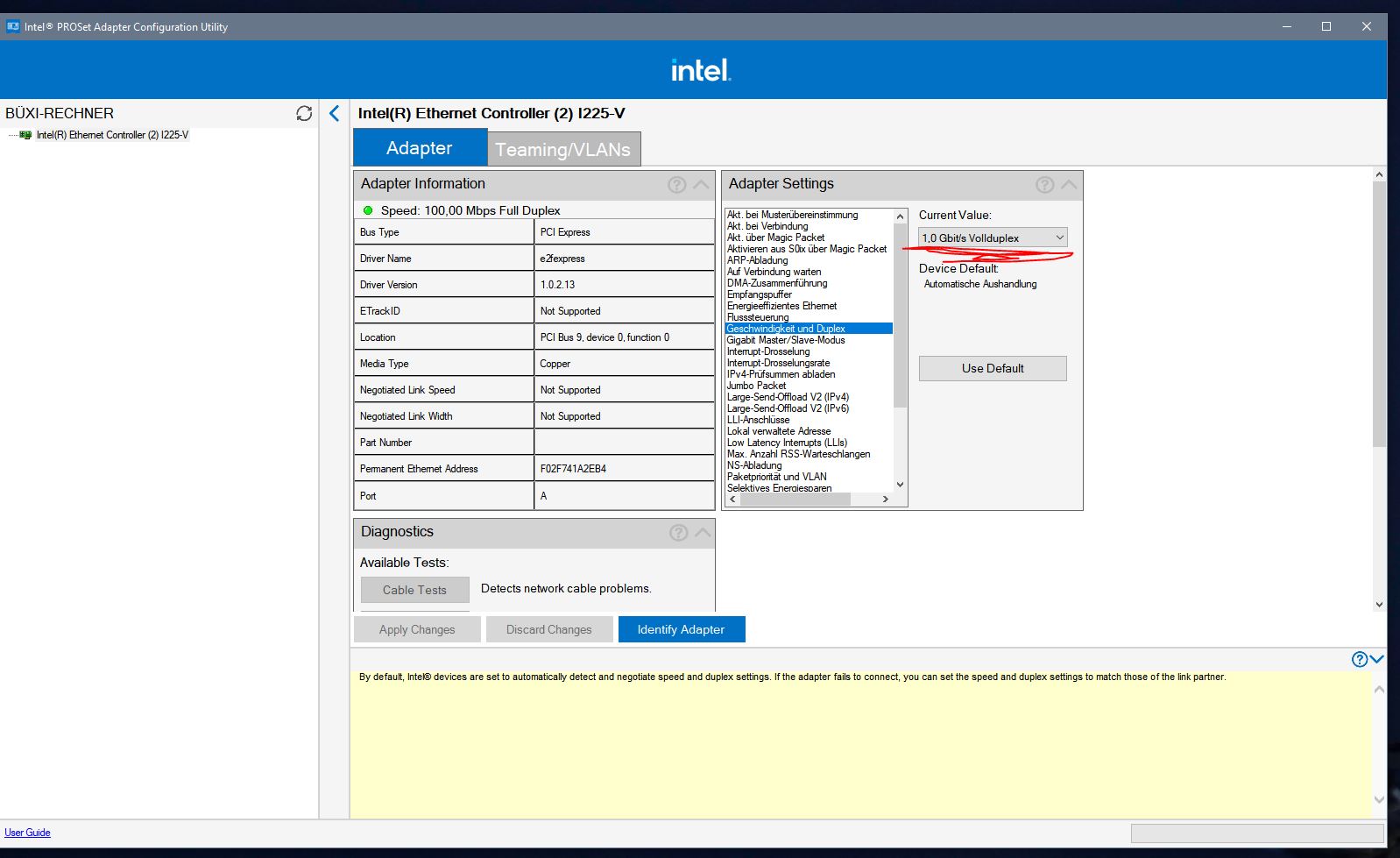Select 'Akt. bei Musterübereinstimmung' setting

[x=793, y=215]
